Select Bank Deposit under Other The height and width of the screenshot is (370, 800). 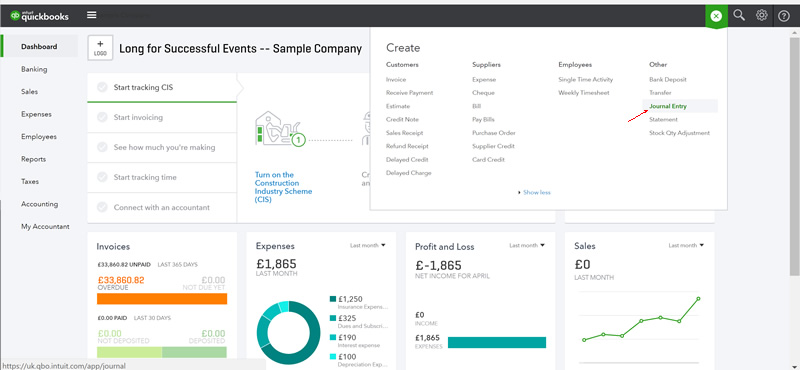[x=668, y=80]
